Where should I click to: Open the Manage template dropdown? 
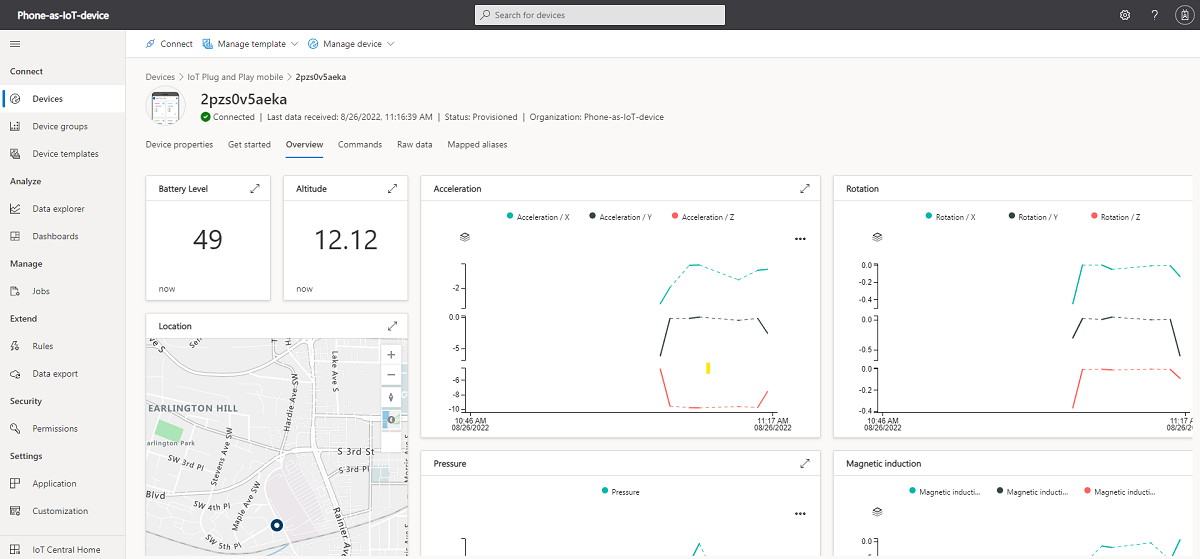click(250, 44)
